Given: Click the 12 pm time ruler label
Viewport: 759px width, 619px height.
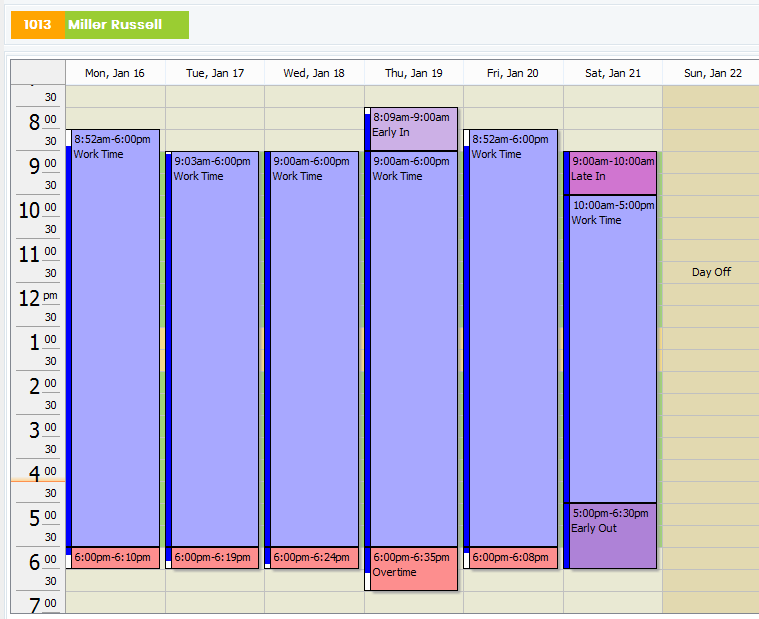Looking at the screenshot, I should [38, 298].
